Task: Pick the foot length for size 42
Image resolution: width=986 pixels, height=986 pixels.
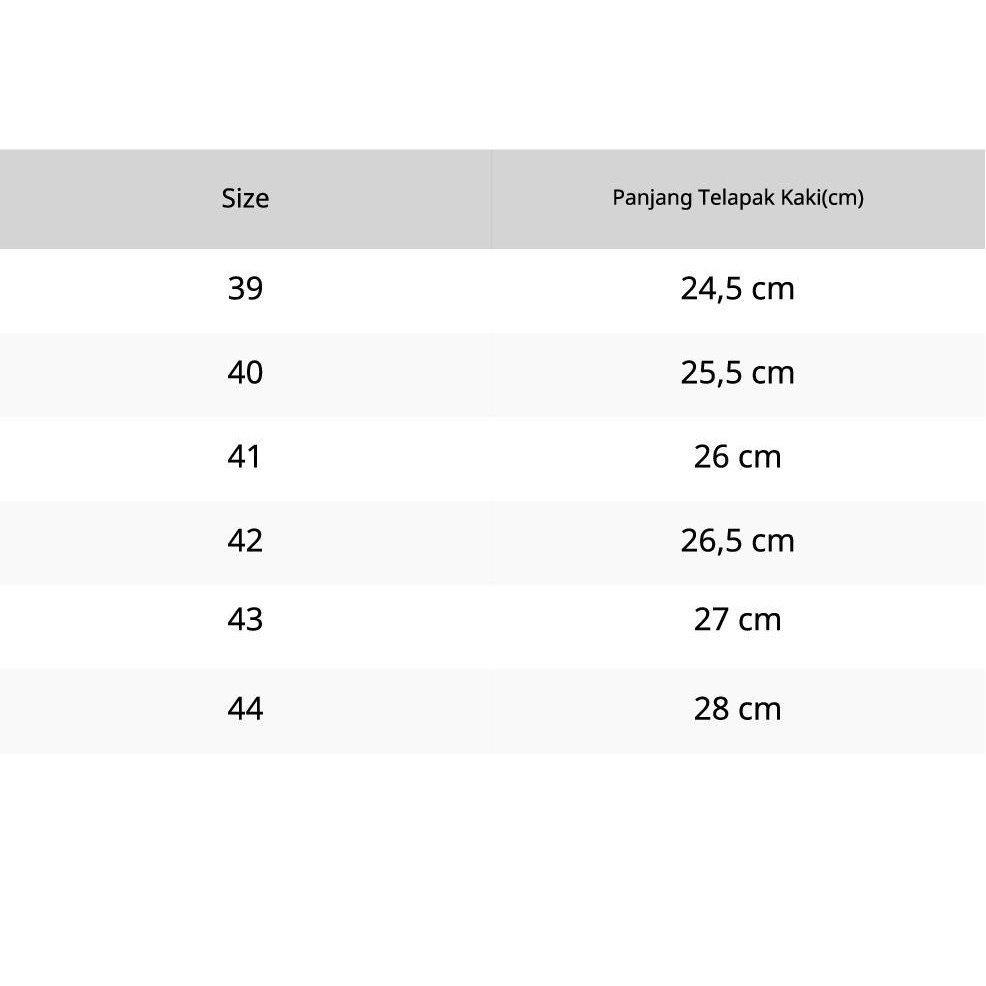Action: point(737,541)
